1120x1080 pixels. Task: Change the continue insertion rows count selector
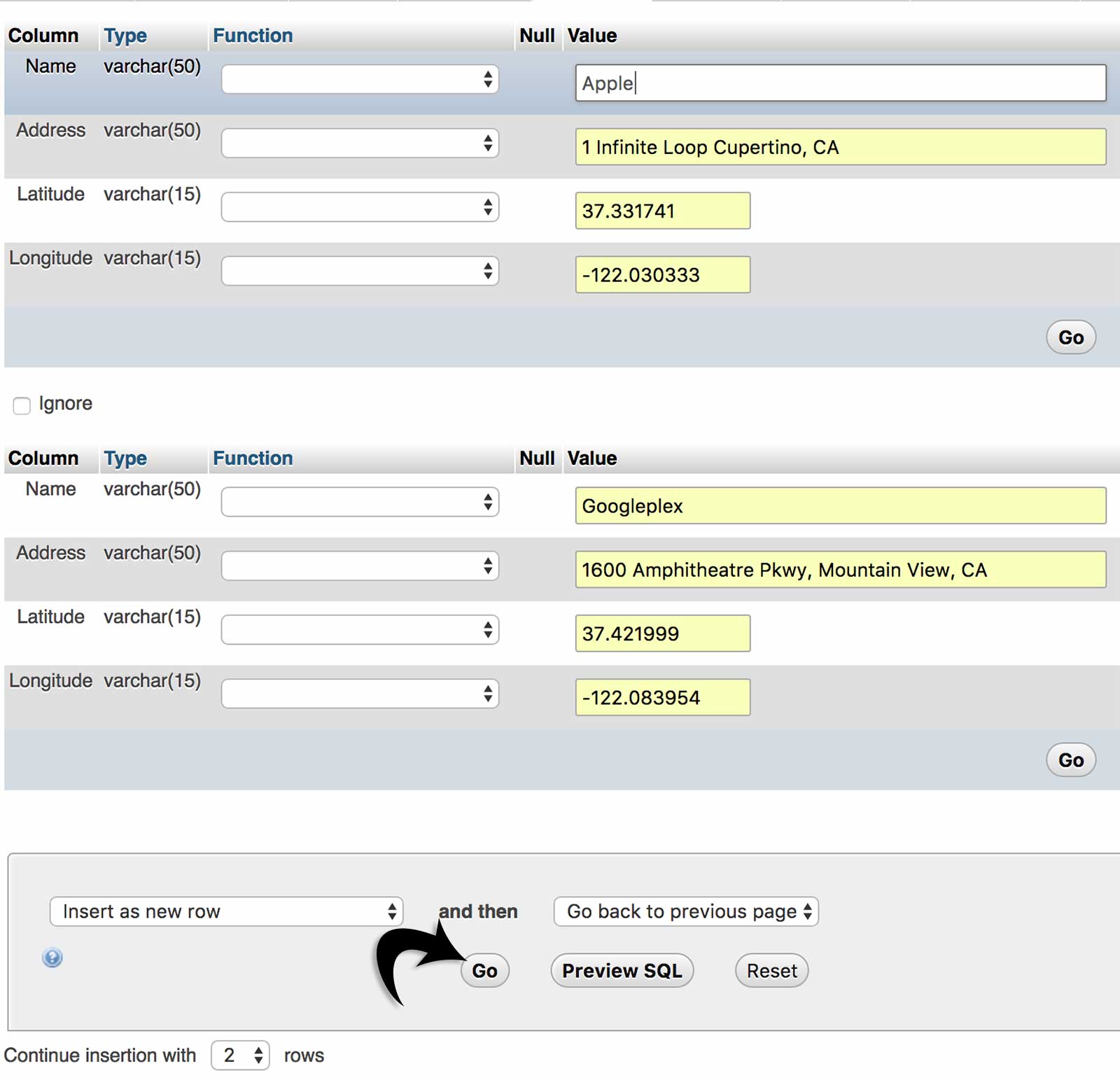tap(240, 1055)
